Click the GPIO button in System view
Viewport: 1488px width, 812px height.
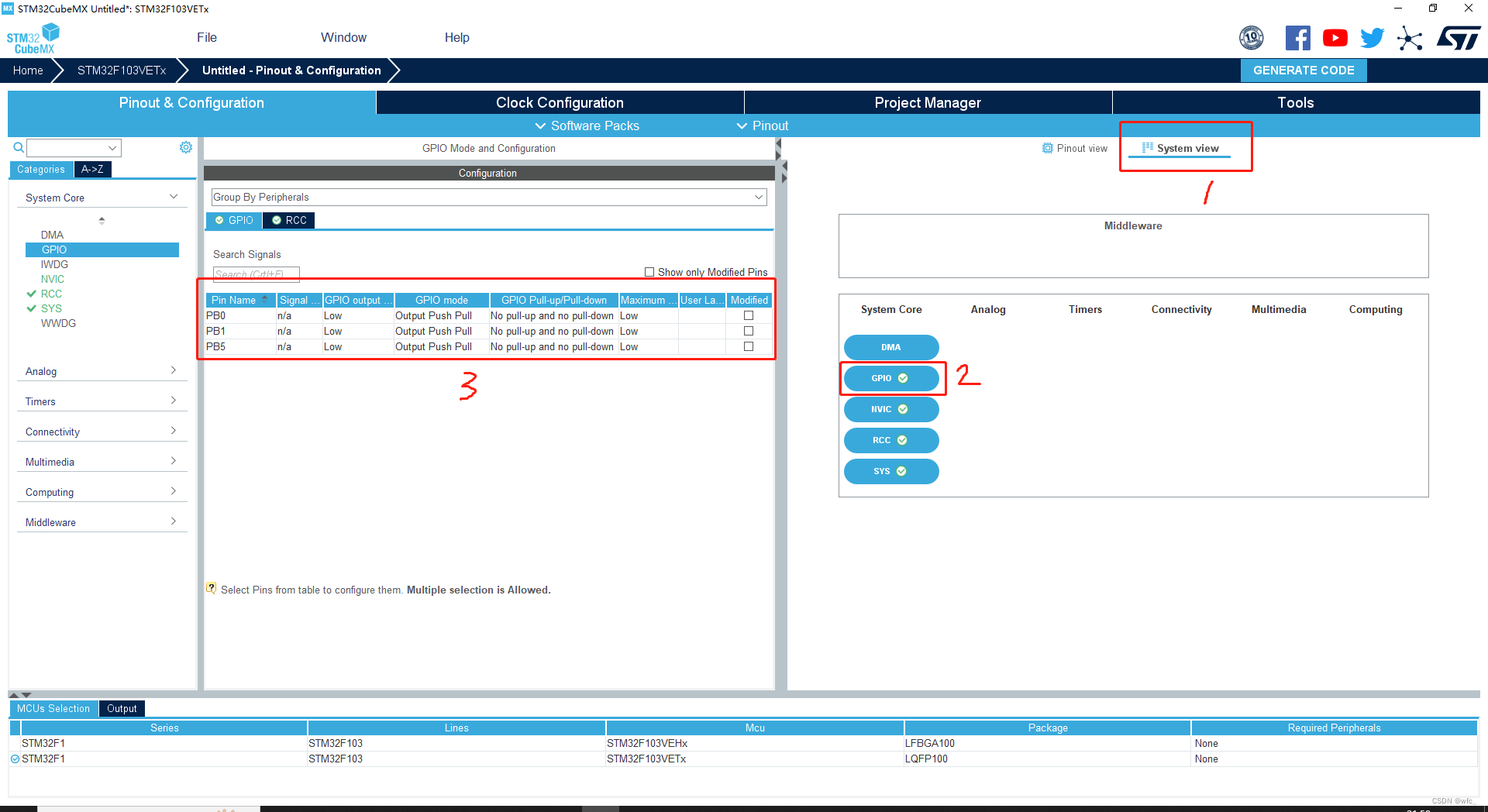coord(891,378)
